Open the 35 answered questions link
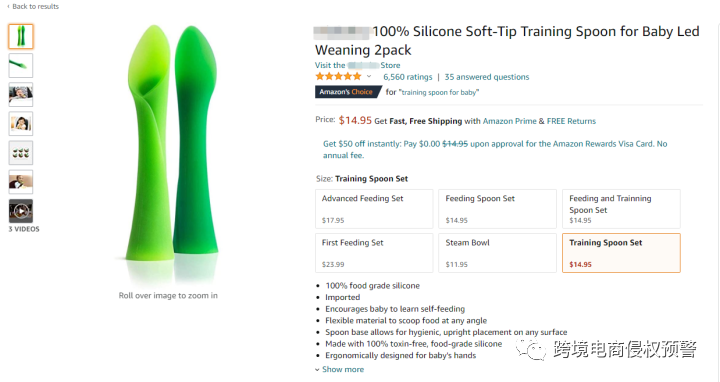Screen dimensions: 720x382 tap(487, 77)
